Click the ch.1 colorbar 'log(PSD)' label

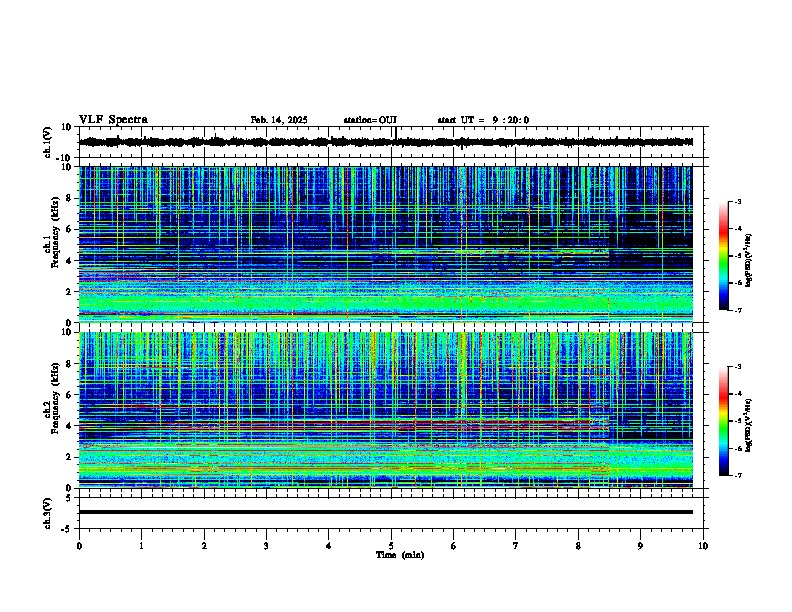coord(748,261)
